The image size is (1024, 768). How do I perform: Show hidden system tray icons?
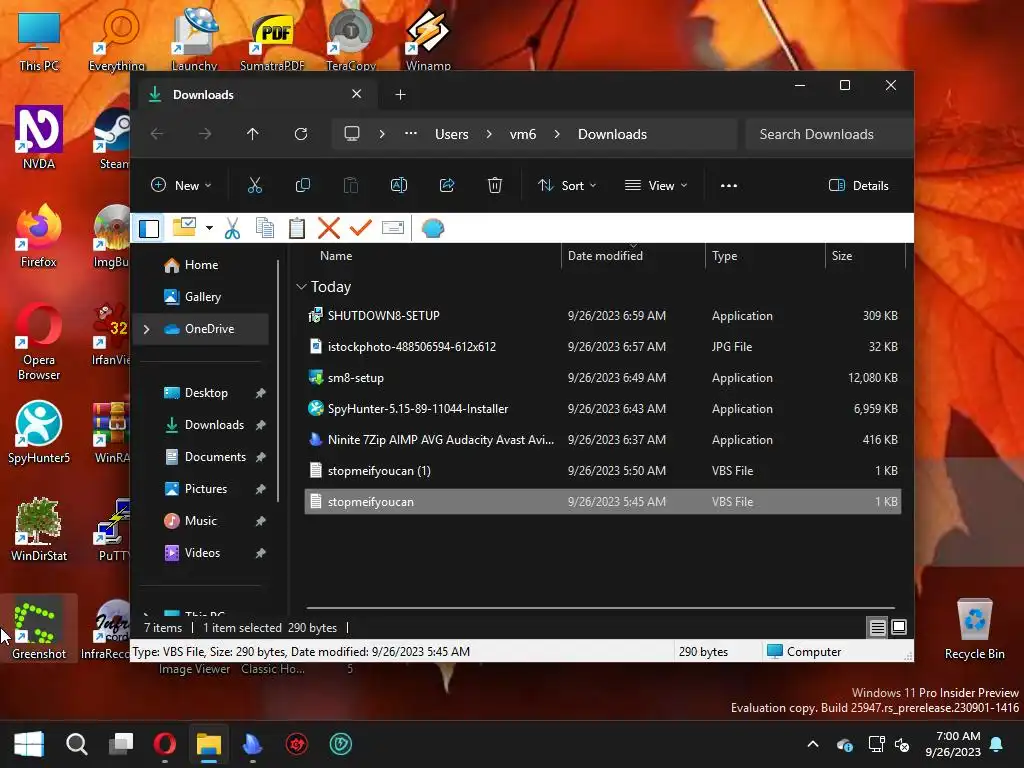pos(813,744)
